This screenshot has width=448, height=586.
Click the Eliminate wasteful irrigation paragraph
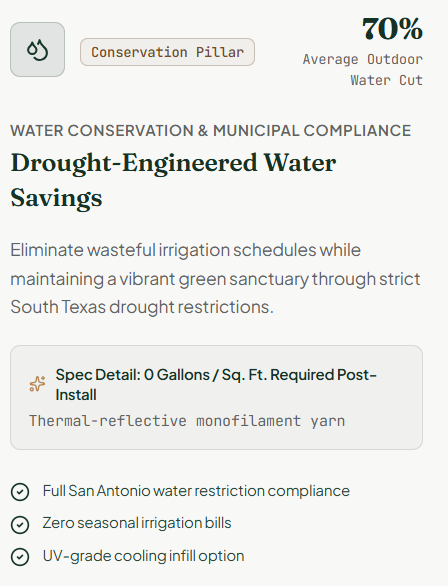[215, 278]
